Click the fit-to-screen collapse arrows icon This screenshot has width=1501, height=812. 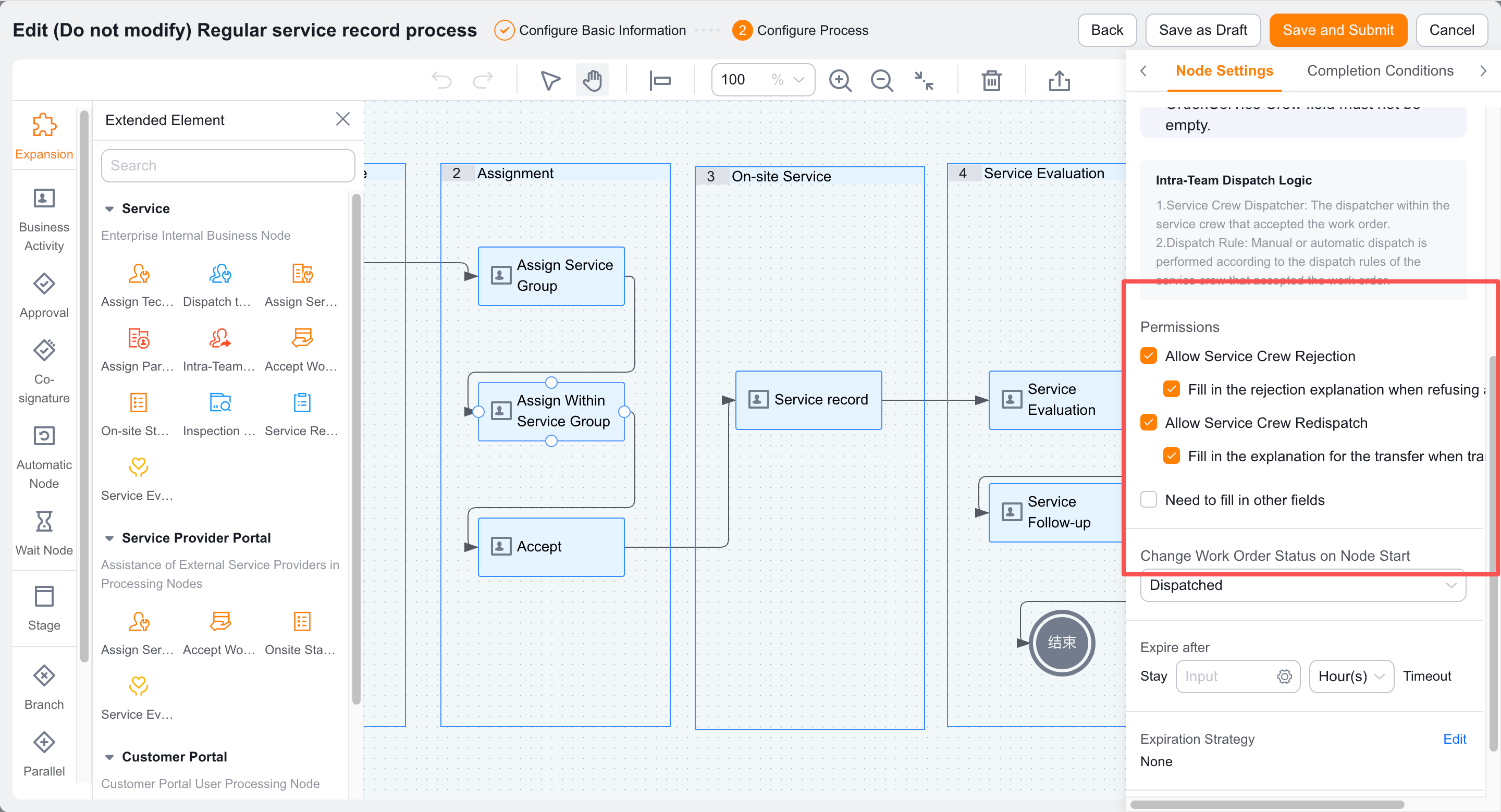pos(924,80)
